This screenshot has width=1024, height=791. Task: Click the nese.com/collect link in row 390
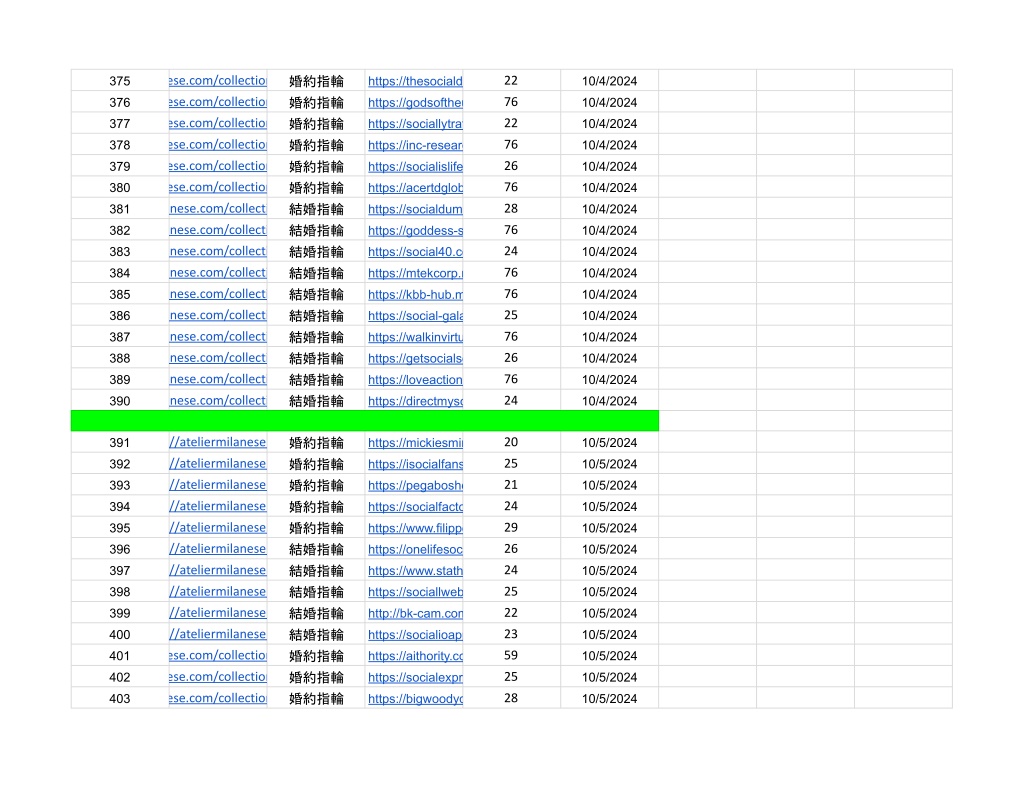pyautogui.click(x=217, y=400)
